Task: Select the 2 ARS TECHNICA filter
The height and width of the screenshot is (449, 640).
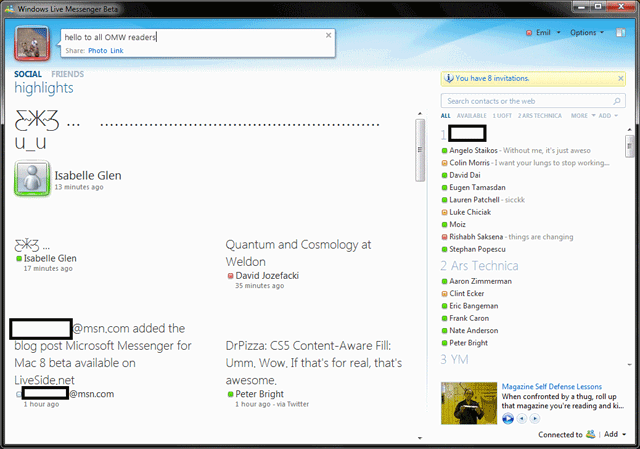Action: point(540,116)
